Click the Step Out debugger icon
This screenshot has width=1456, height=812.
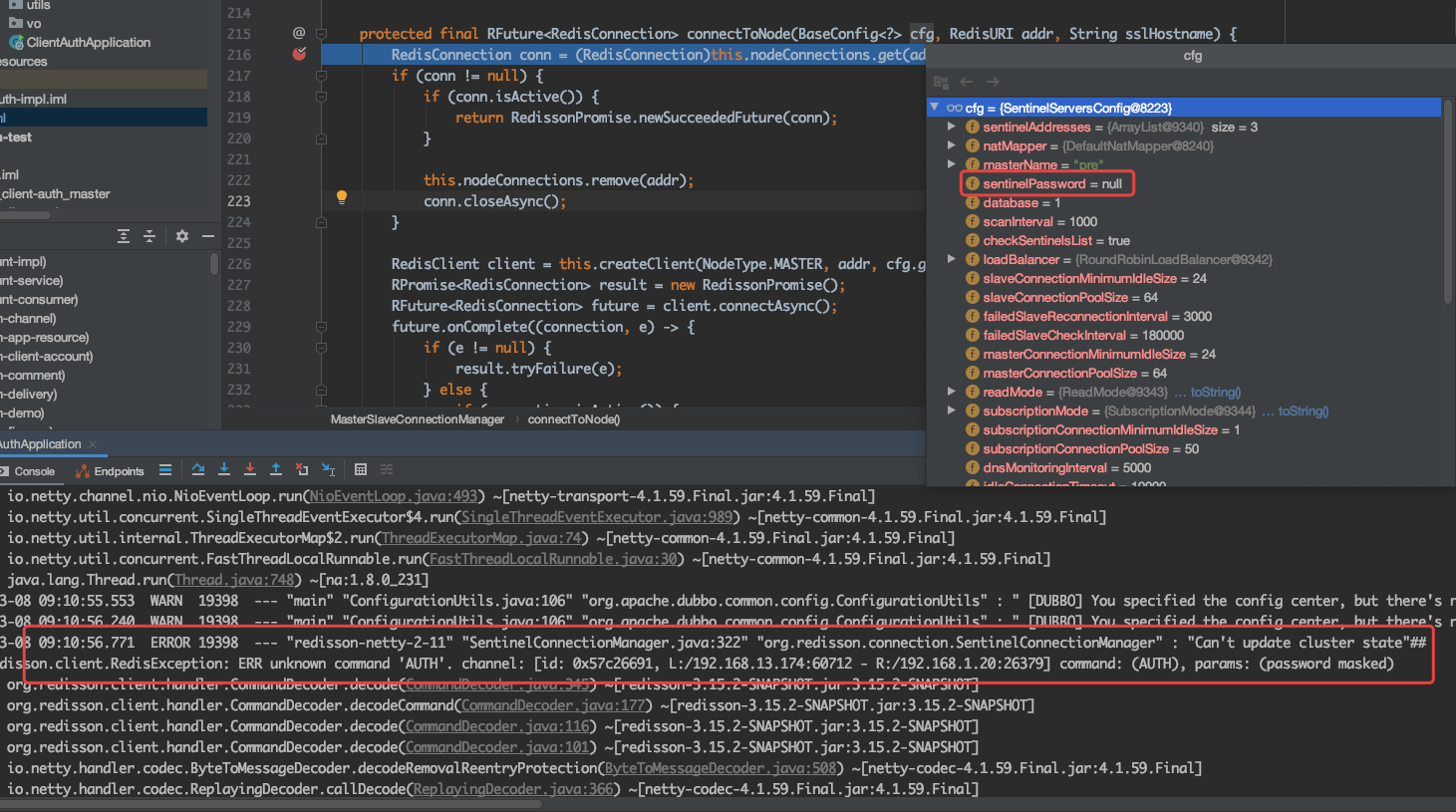[276, 469]
